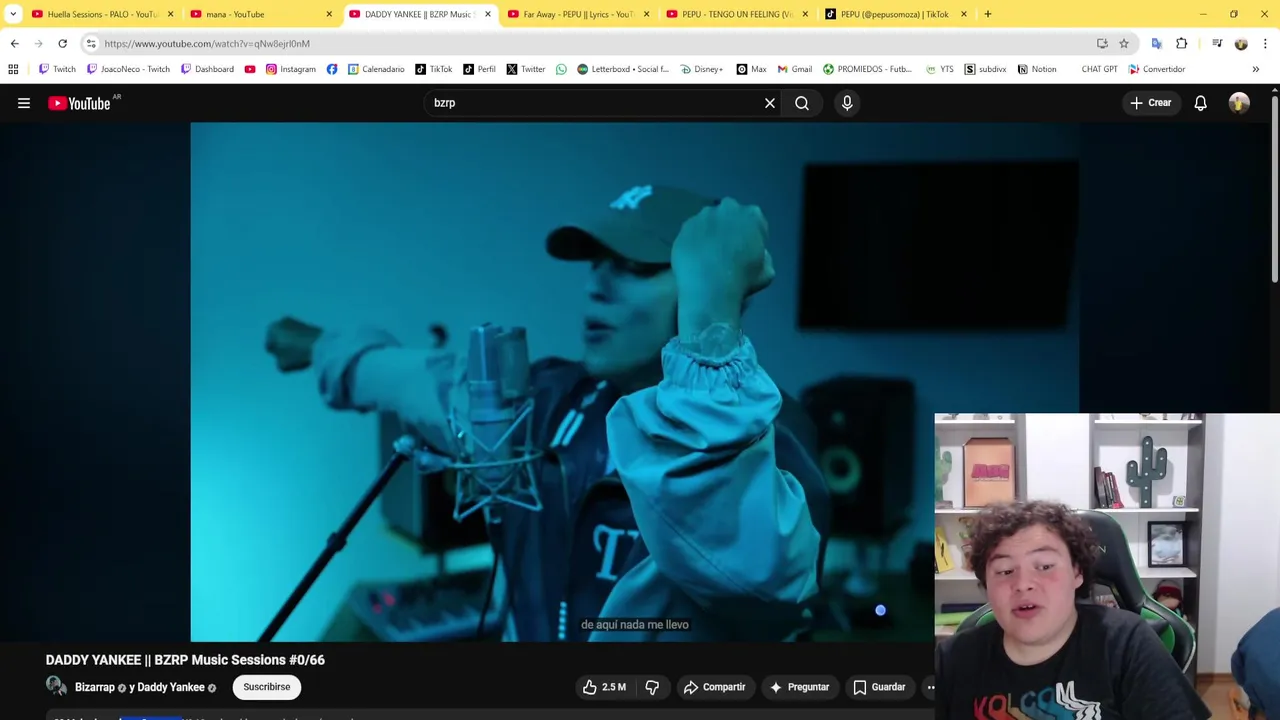Expand hidden bookmarks chevron
The image size is (1280, 720).
pyautogui.click(x=1256, y=69)
